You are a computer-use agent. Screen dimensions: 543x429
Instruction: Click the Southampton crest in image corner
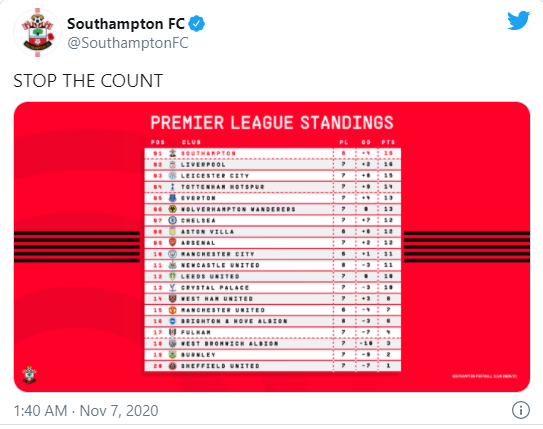[x=29, y=375]
